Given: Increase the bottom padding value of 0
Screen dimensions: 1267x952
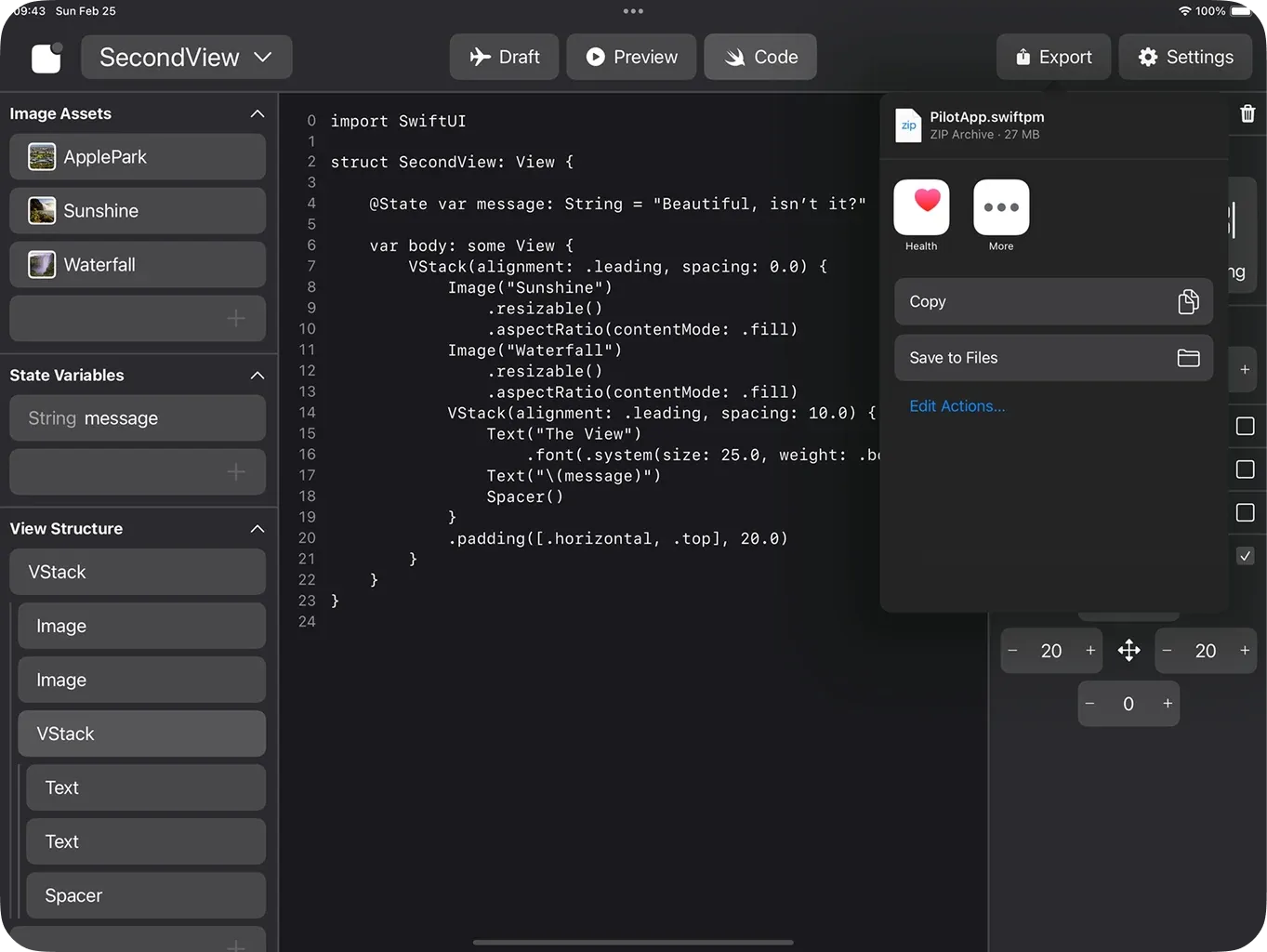Looking at the screenshot, I should click(x=1168, y=704).
